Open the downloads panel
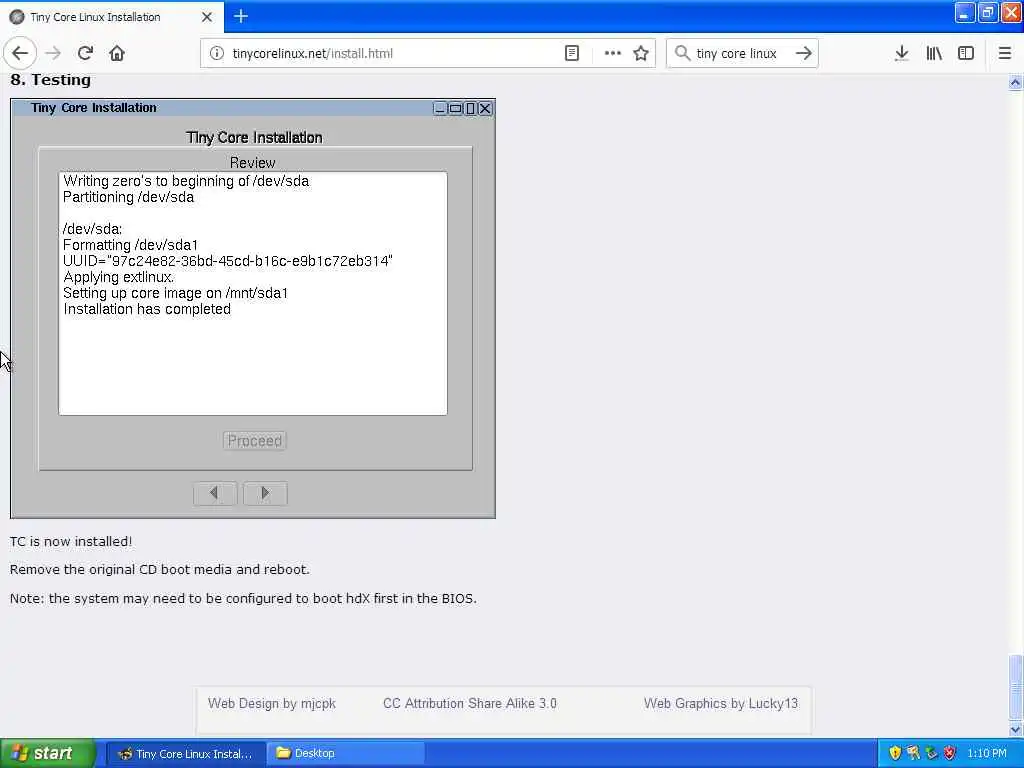1024x768 pixels. pos(901,53)
